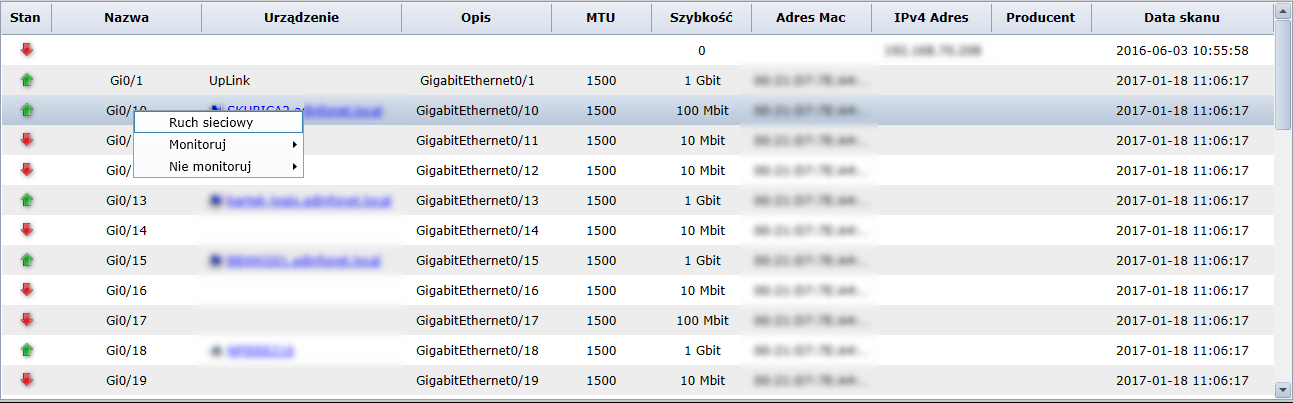Click the red status arrow in the Gi0/17 row
The height and width of the screenshot is (403, 1293).
[x=26, y=320]
